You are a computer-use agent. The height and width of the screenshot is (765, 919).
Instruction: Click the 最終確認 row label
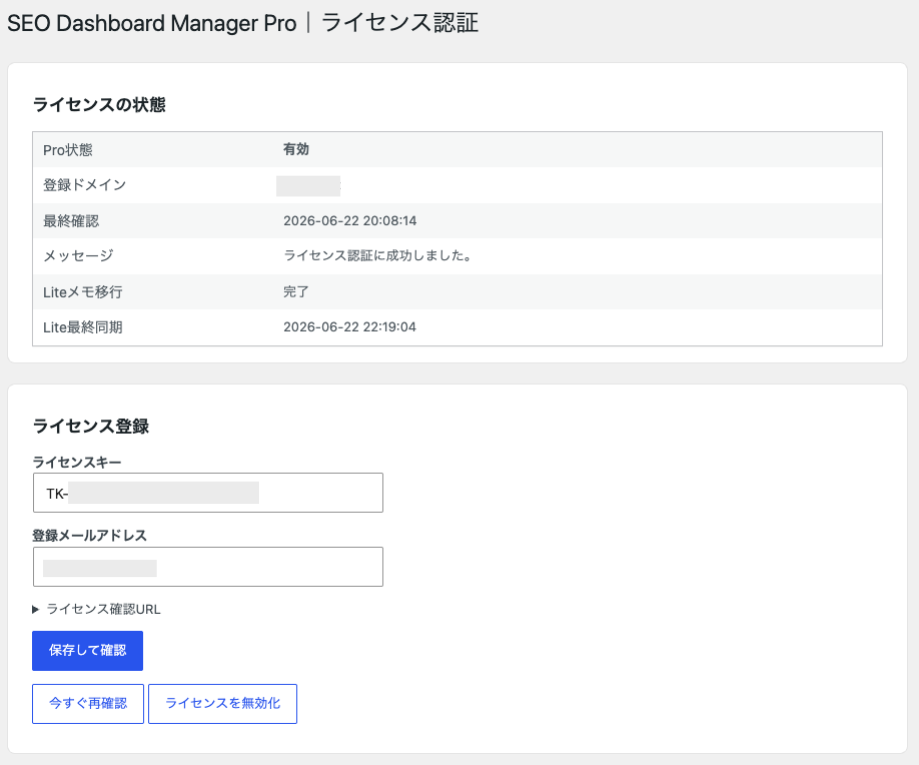[71, 221]
